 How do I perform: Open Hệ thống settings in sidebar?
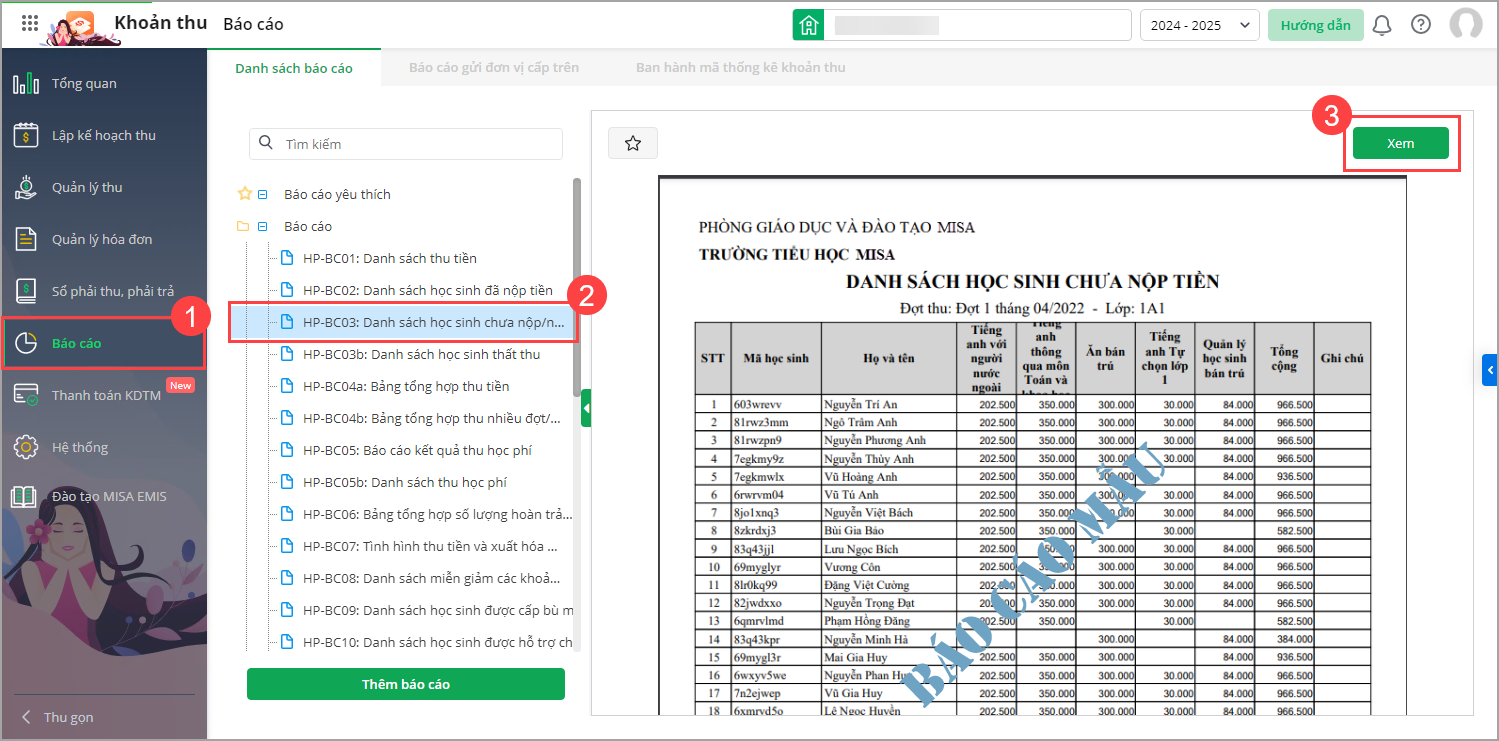(x=79, y=448)
